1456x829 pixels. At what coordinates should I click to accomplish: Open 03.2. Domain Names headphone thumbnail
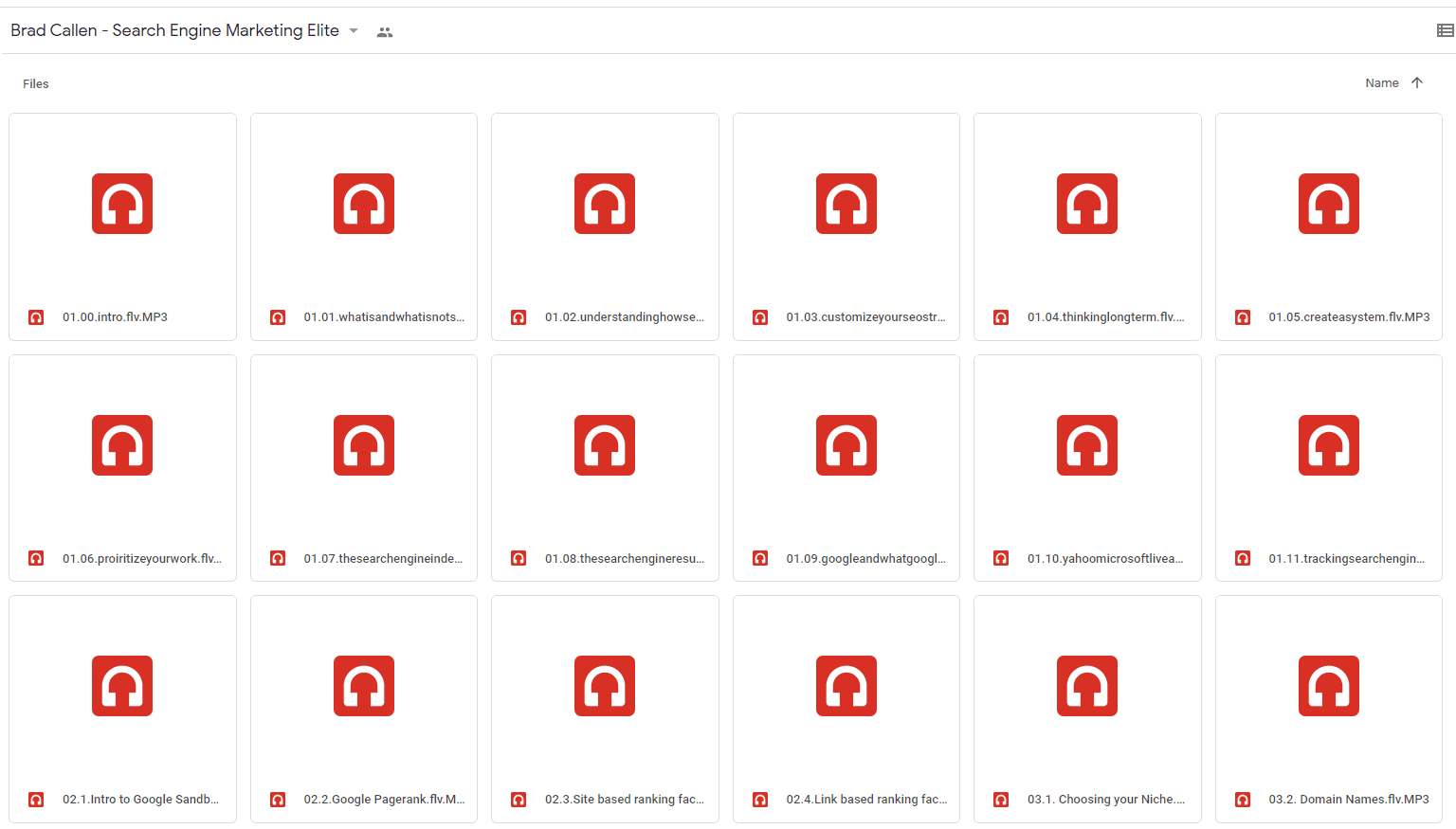click(1329, 686)
